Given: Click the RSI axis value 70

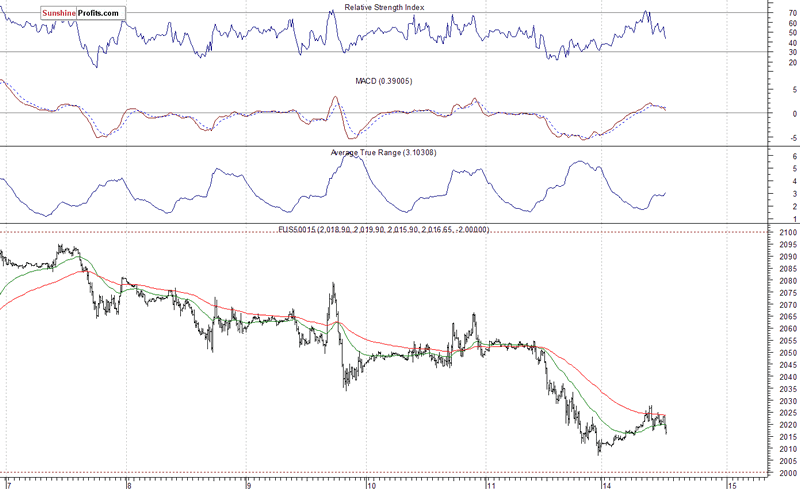Looking at the screenshot, I should click(792, 13).
